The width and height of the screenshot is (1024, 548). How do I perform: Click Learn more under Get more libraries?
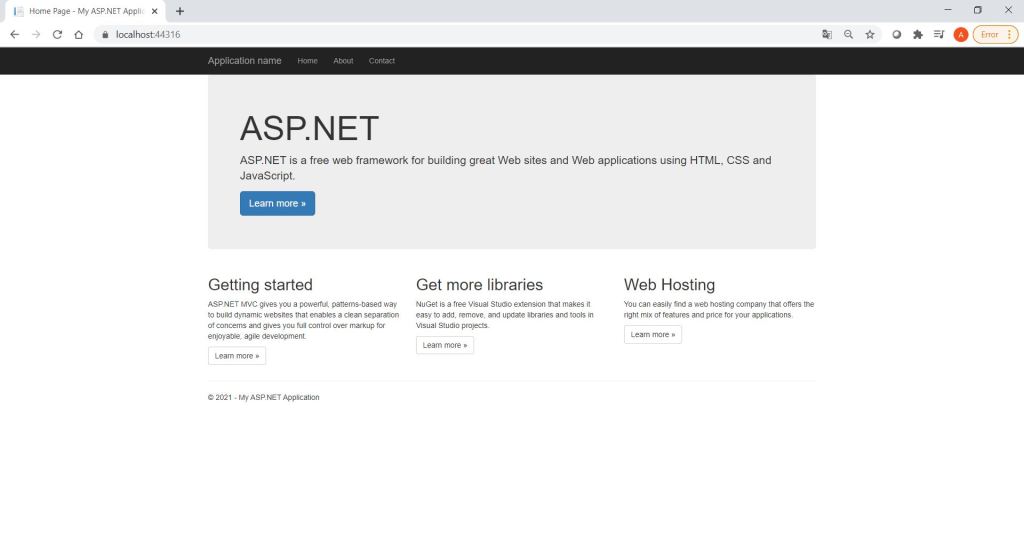pos(445,345)
